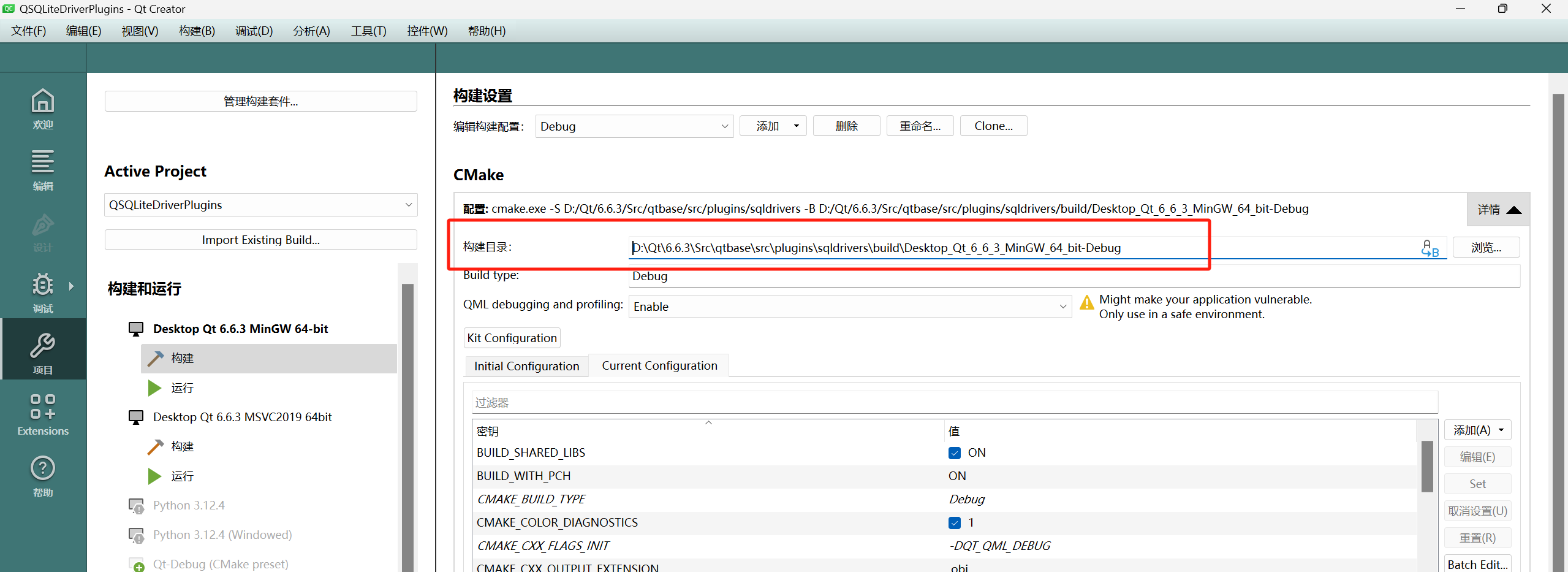
Task: Click the 管理构建套件... button
Action: (261, 101)
